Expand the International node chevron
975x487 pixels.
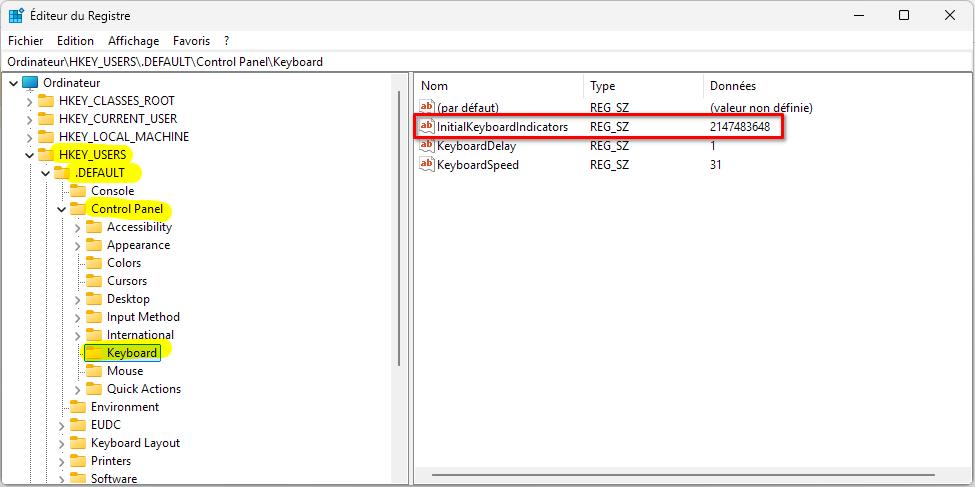pos(77,336)
